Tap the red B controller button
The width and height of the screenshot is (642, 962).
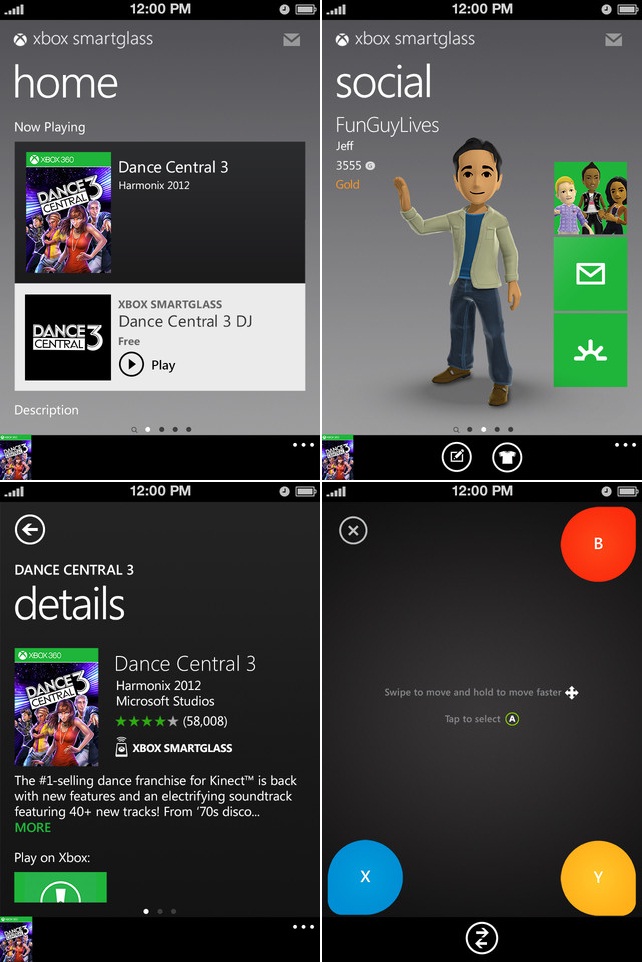click(x=598, y=544)
